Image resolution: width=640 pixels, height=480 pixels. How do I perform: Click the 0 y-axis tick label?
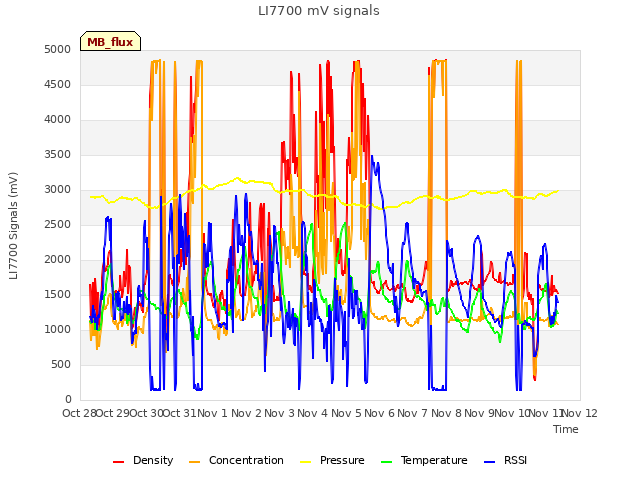point(68,400)
